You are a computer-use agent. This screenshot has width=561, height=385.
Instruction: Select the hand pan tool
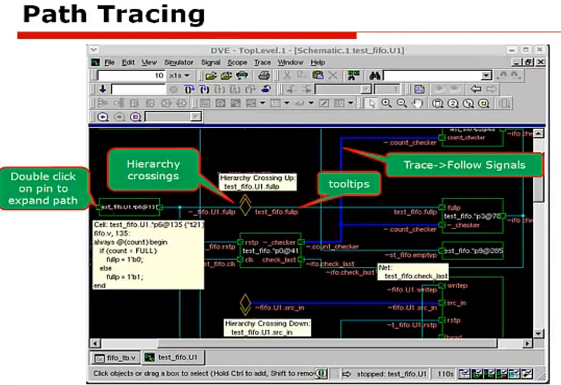[417, 103]
